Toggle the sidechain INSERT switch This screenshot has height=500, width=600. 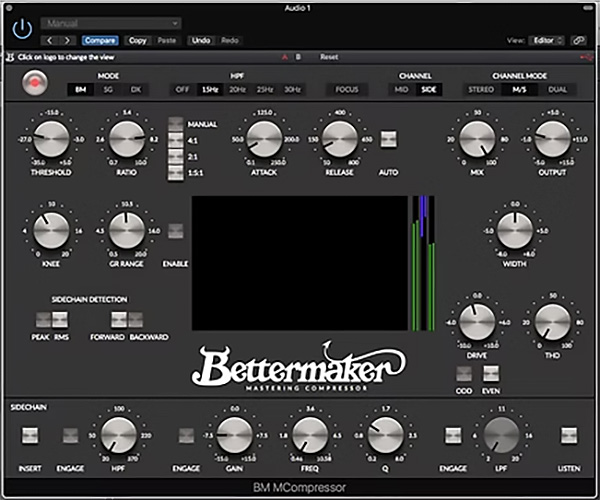point(30,436)
